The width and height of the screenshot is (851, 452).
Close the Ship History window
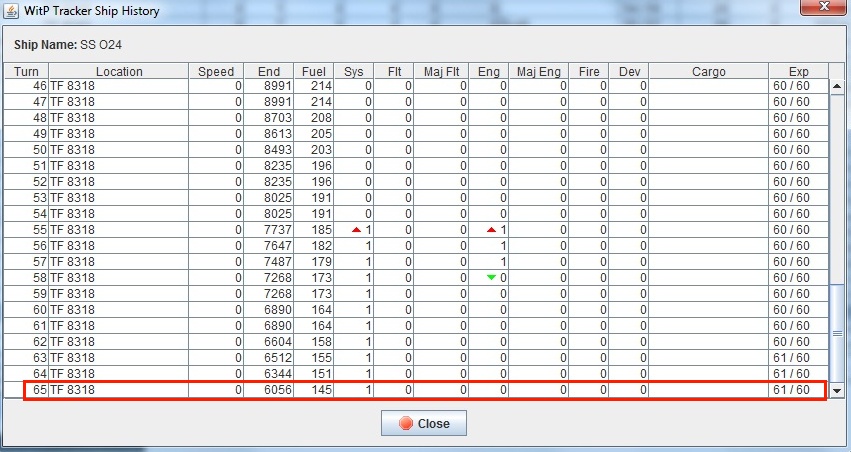tap(823, 7)
